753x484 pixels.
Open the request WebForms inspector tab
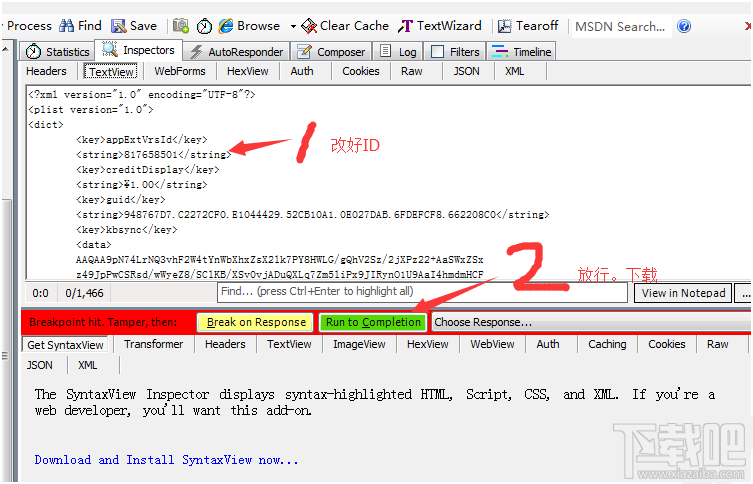click(x=180, y=71)
